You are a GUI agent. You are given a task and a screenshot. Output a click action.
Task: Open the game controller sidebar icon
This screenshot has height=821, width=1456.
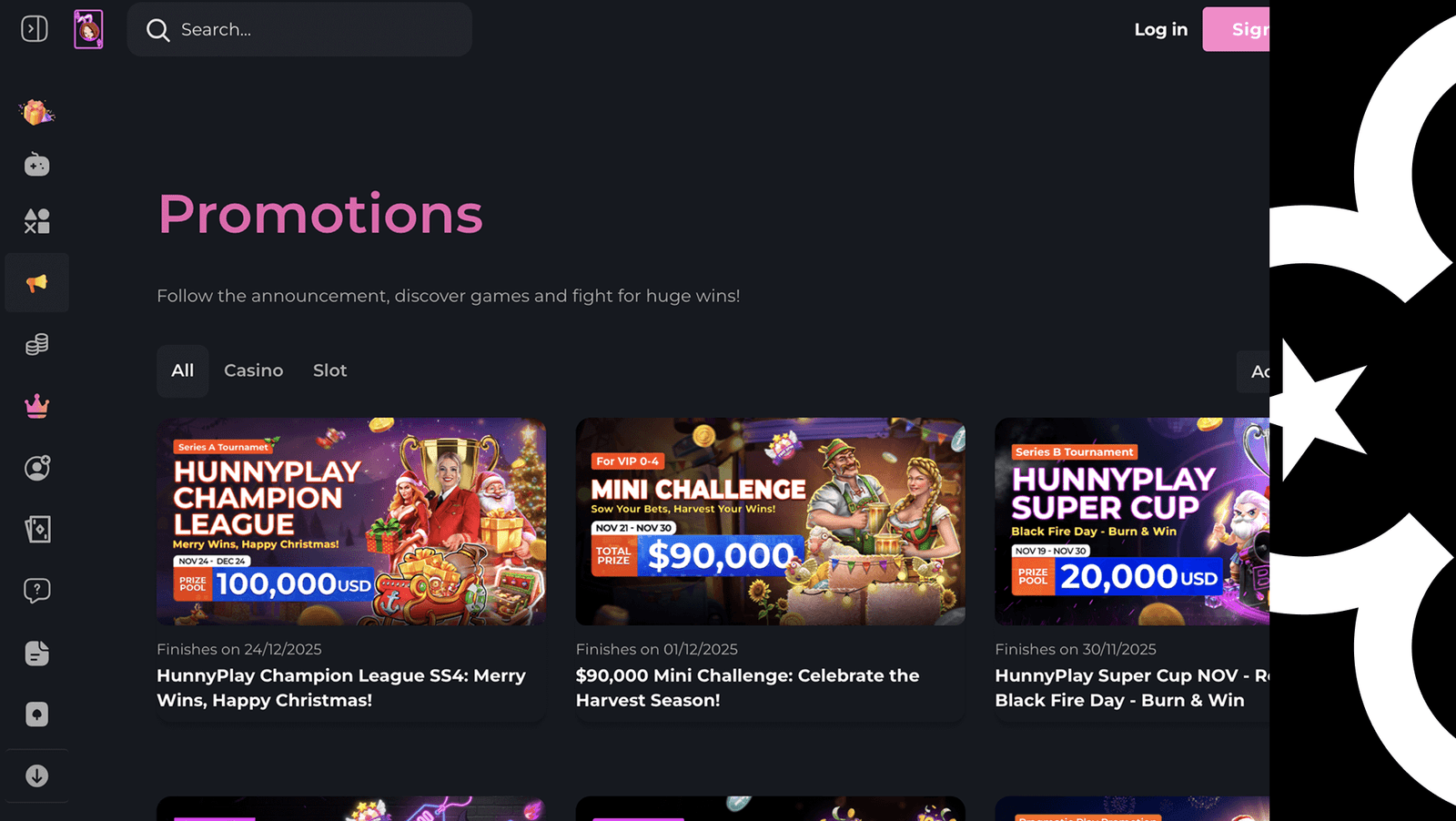coord(36,165)
